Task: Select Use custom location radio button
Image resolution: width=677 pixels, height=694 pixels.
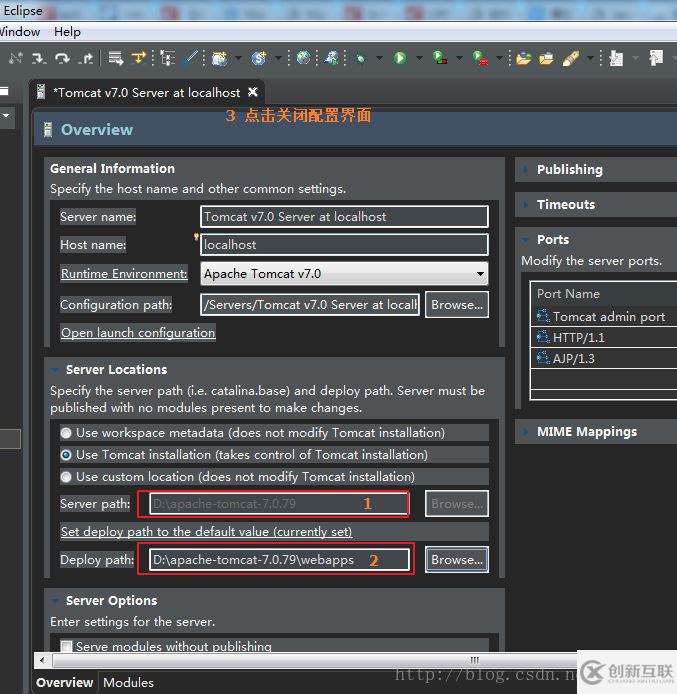Action: pyautogui.click(x=66, y=477)
